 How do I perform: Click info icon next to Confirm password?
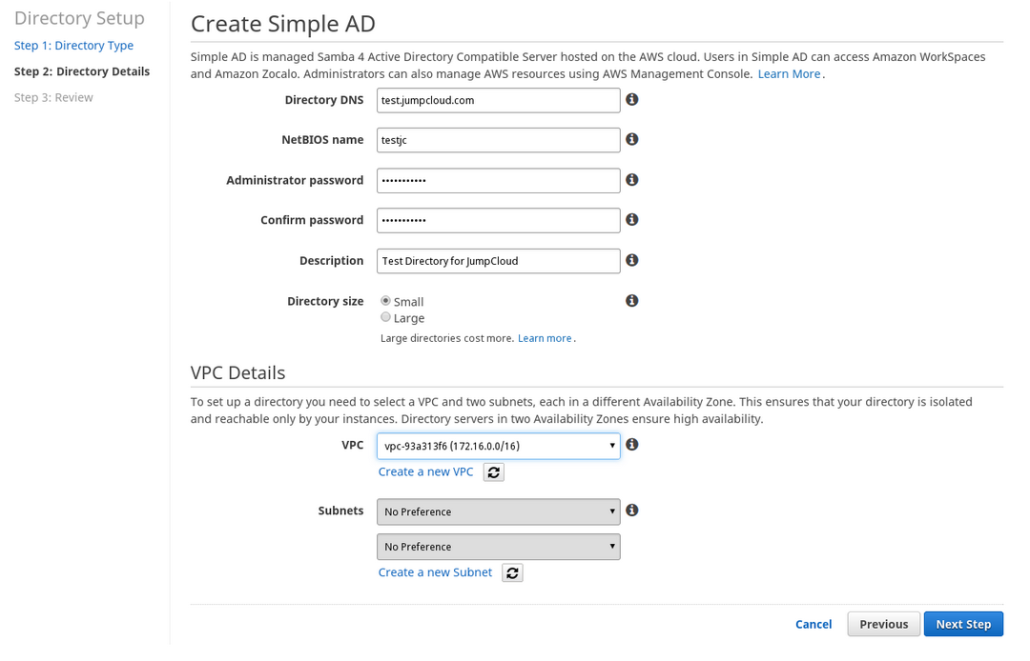pyautogui.click(x=632, y=219)
